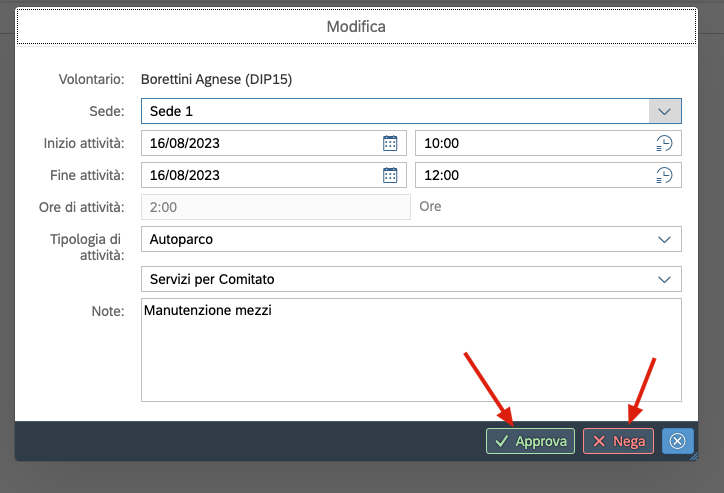This screenshot has width=724, height=493.
Task: Click the 12:00 end time field
Action: pyautogui.click(x=530, y=175)
